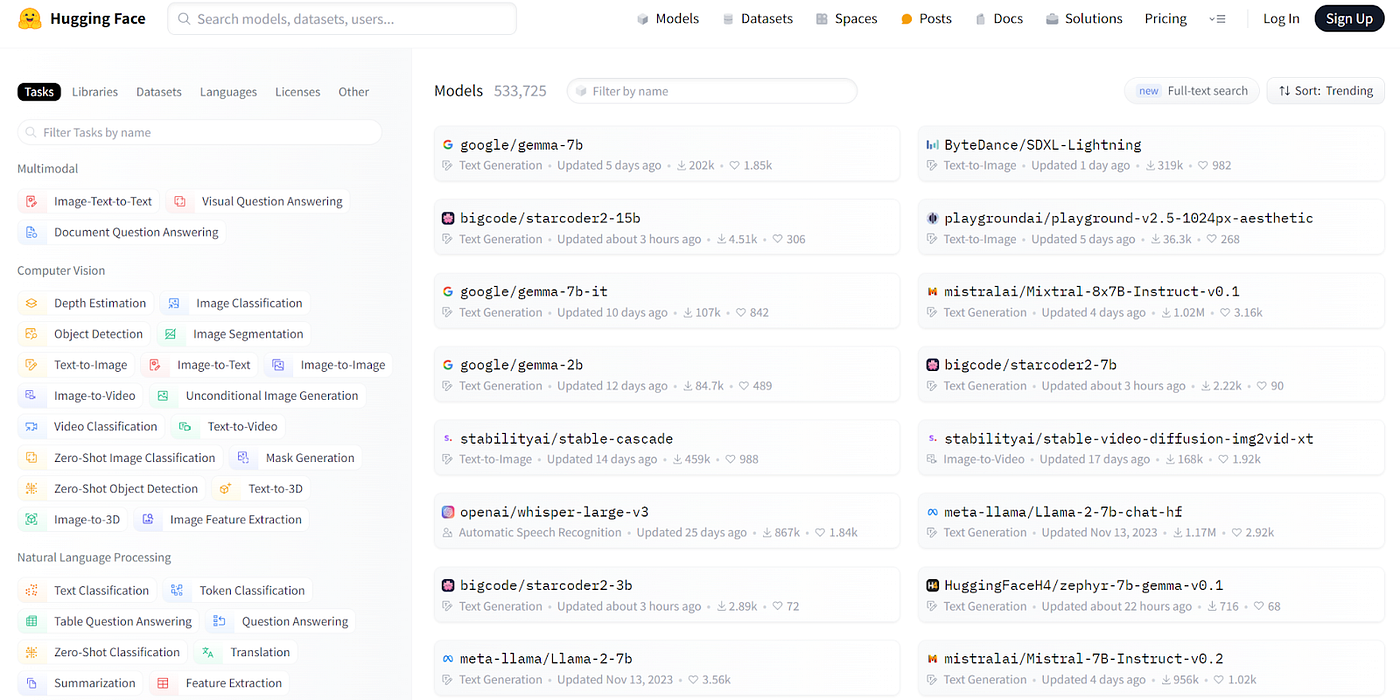Switch to the Datasets filter tab

tap(159, 92)
